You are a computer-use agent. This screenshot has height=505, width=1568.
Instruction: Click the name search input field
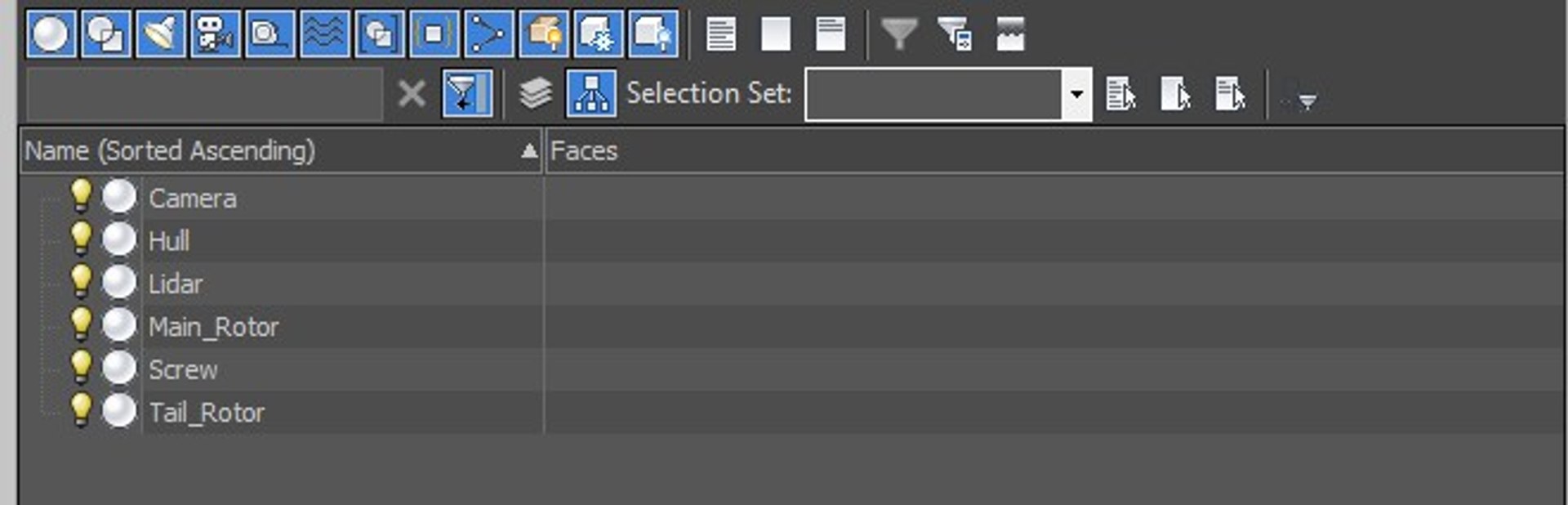coord(204,94)
